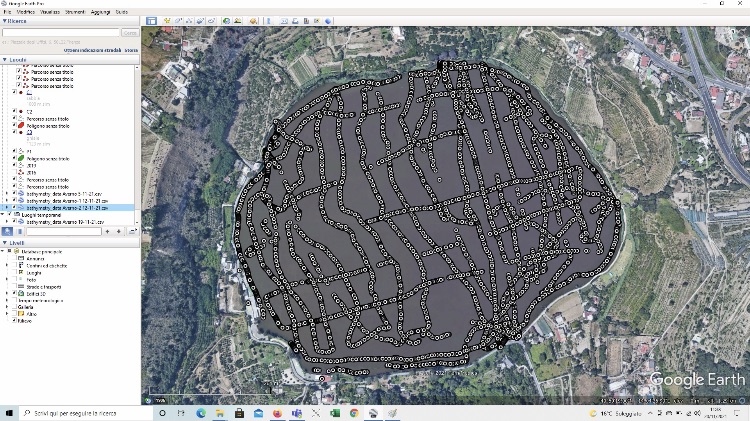Select the ruler measurement tool
Screen dimensions: 750x421
268,21
